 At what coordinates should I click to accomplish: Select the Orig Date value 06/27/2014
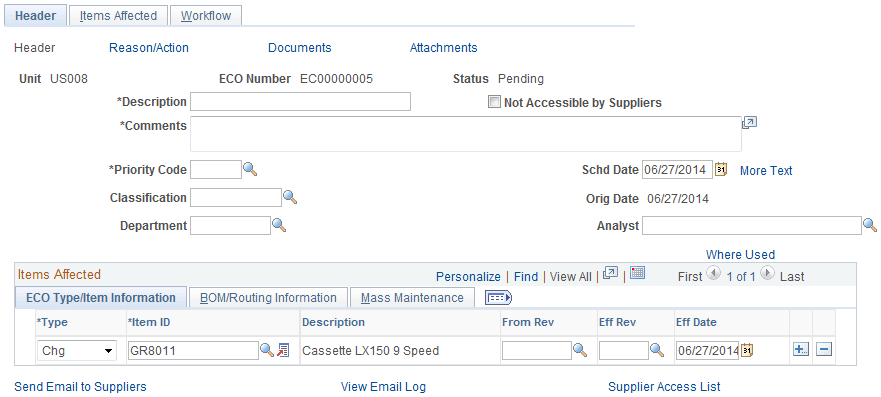point(678,199)
